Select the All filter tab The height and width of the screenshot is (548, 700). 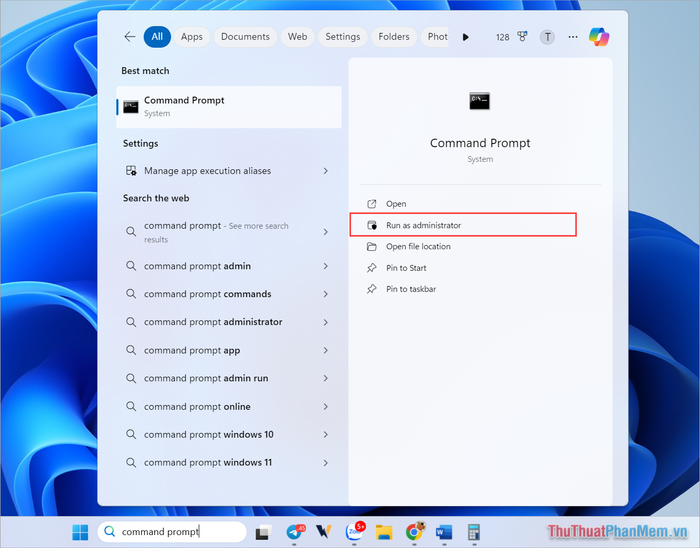[x=157, y=37]
